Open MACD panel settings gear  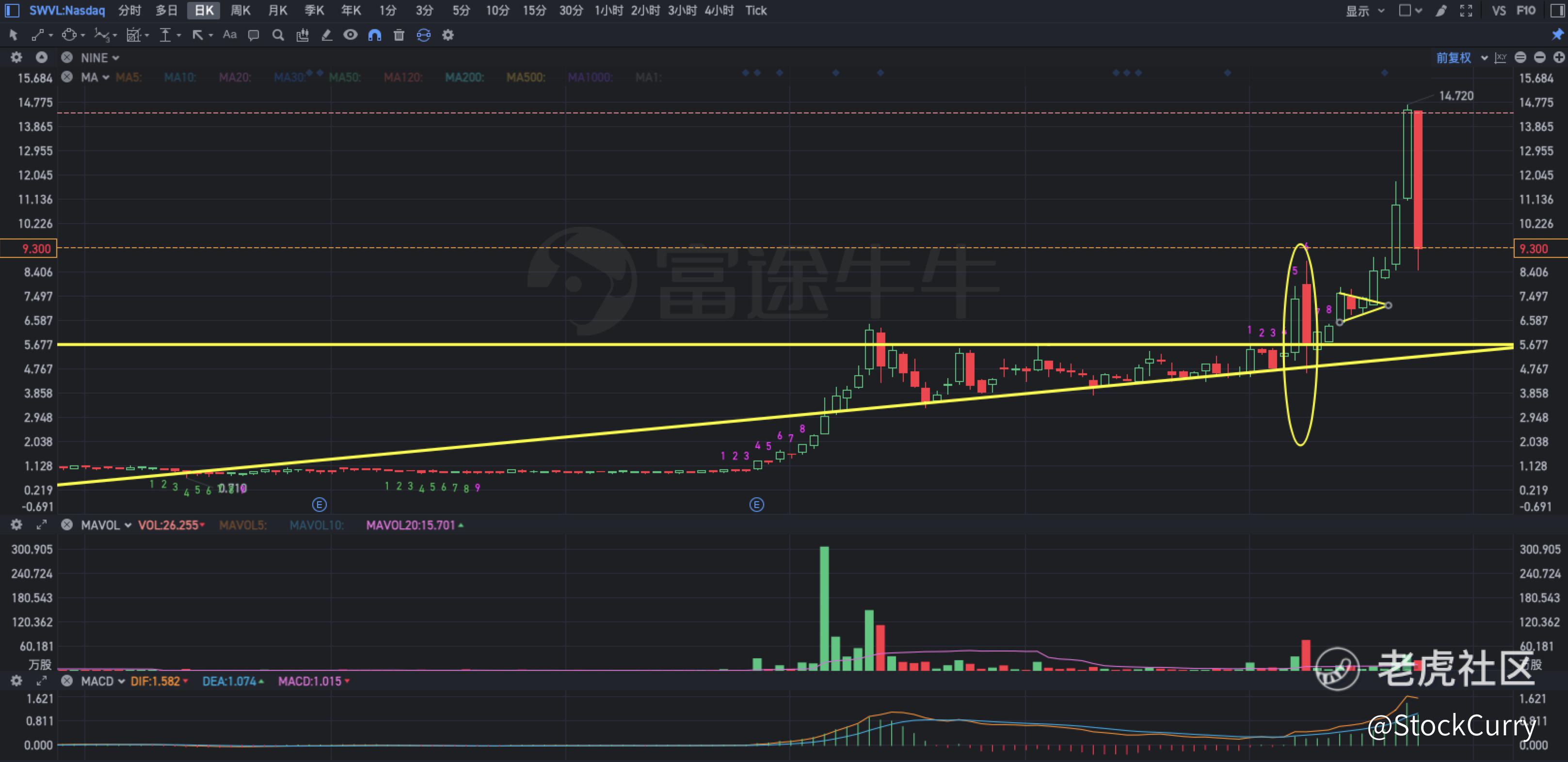coord(16,681)
